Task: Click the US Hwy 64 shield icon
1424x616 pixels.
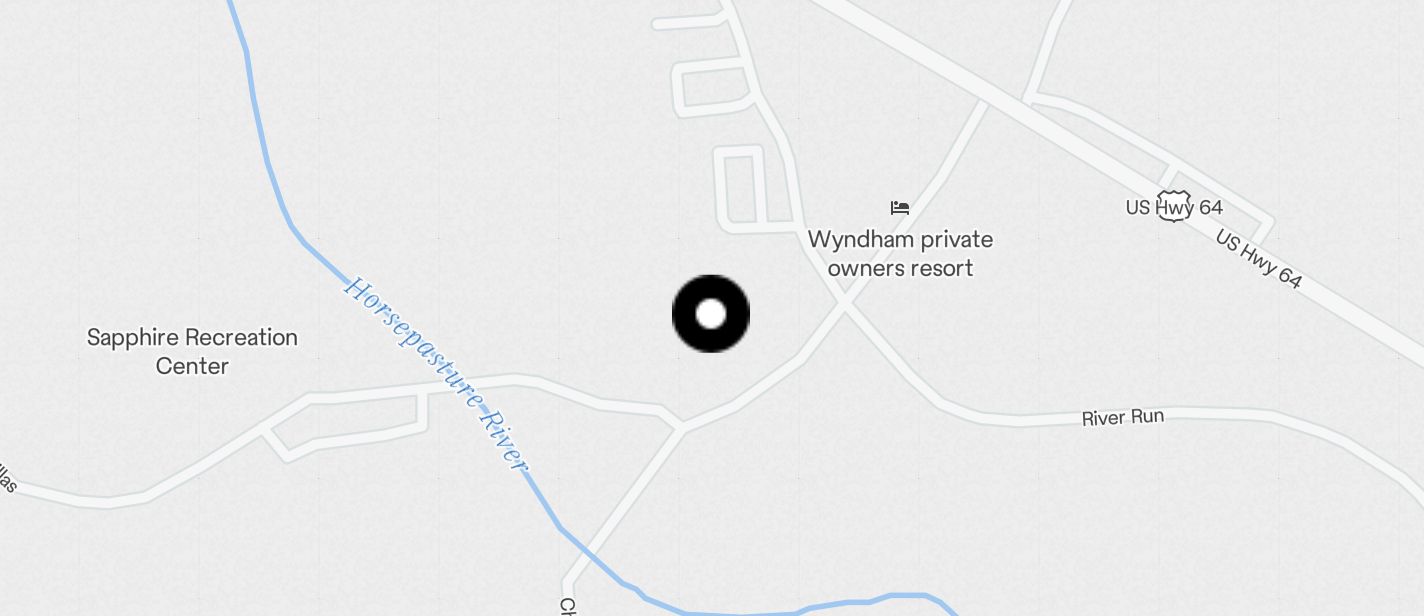Action: click(x=1172, y=206)
